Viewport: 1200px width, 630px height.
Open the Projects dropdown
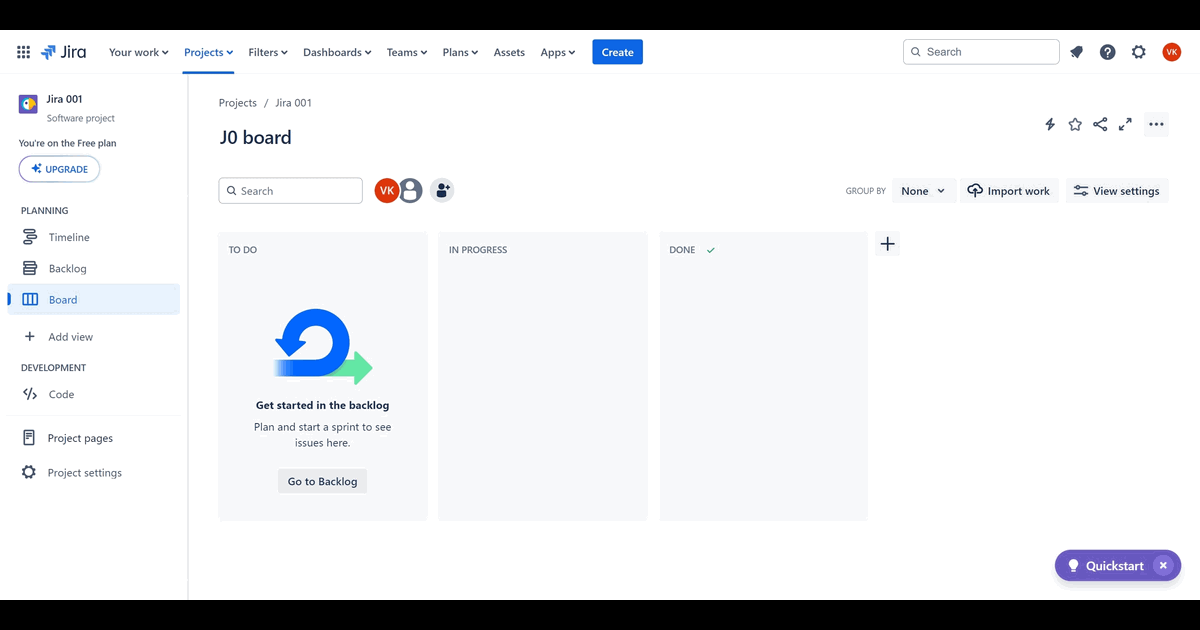tap(208, 52)
